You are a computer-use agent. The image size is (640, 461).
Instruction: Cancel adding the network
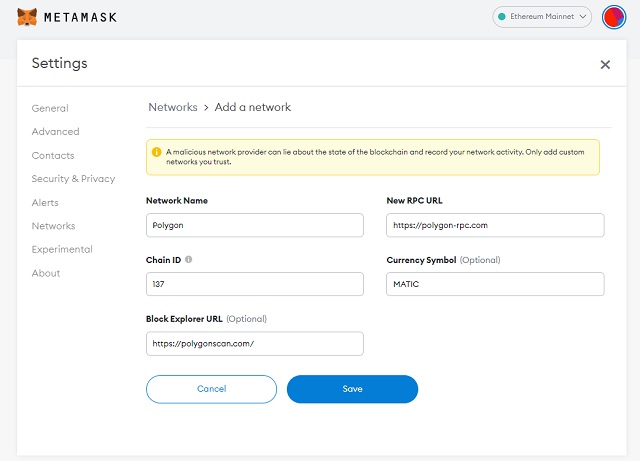point(211,389)
